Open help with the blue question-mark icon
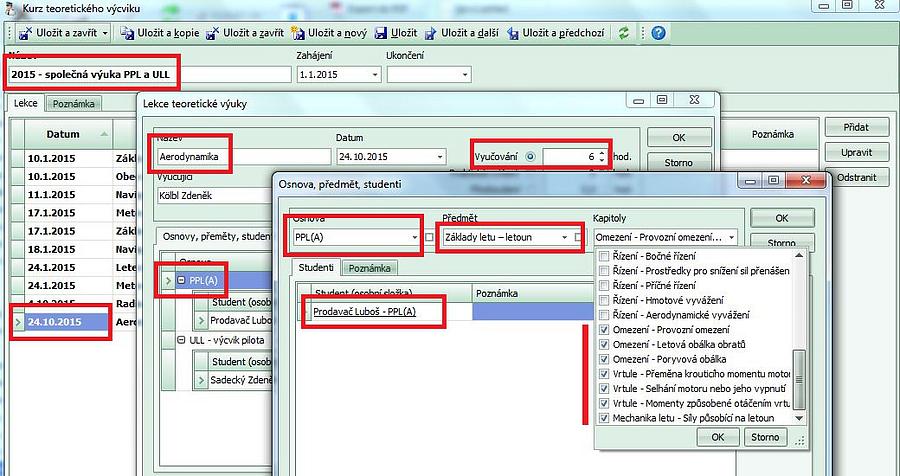The image size is (900, 476). click(x=658, y=33)
